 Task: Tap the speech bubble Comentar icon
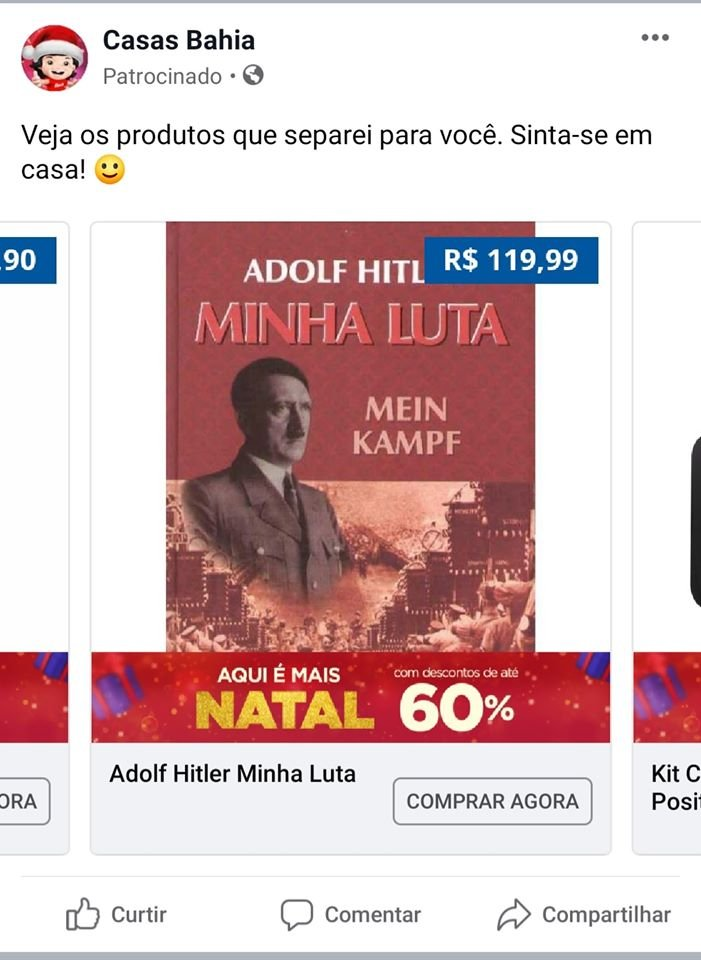296,915
